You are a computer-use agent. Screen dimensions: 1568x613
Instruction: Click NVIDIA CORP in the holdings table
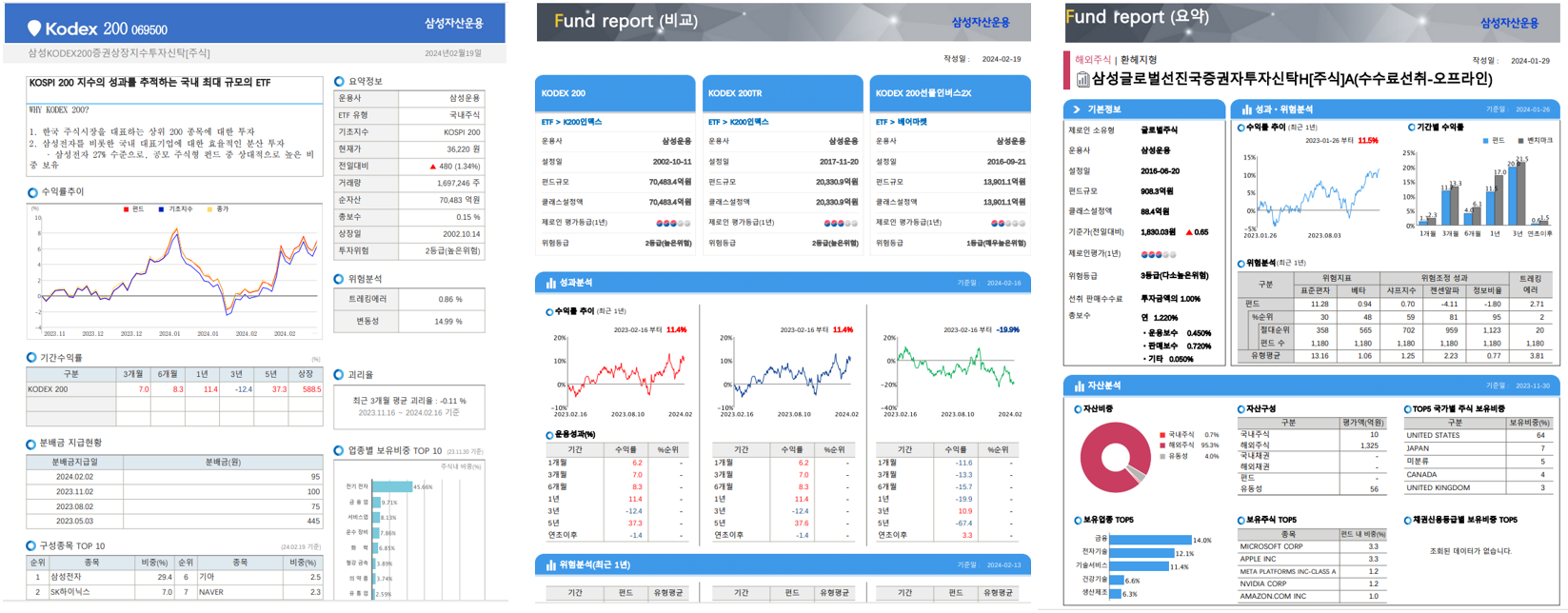(1265, 584)
